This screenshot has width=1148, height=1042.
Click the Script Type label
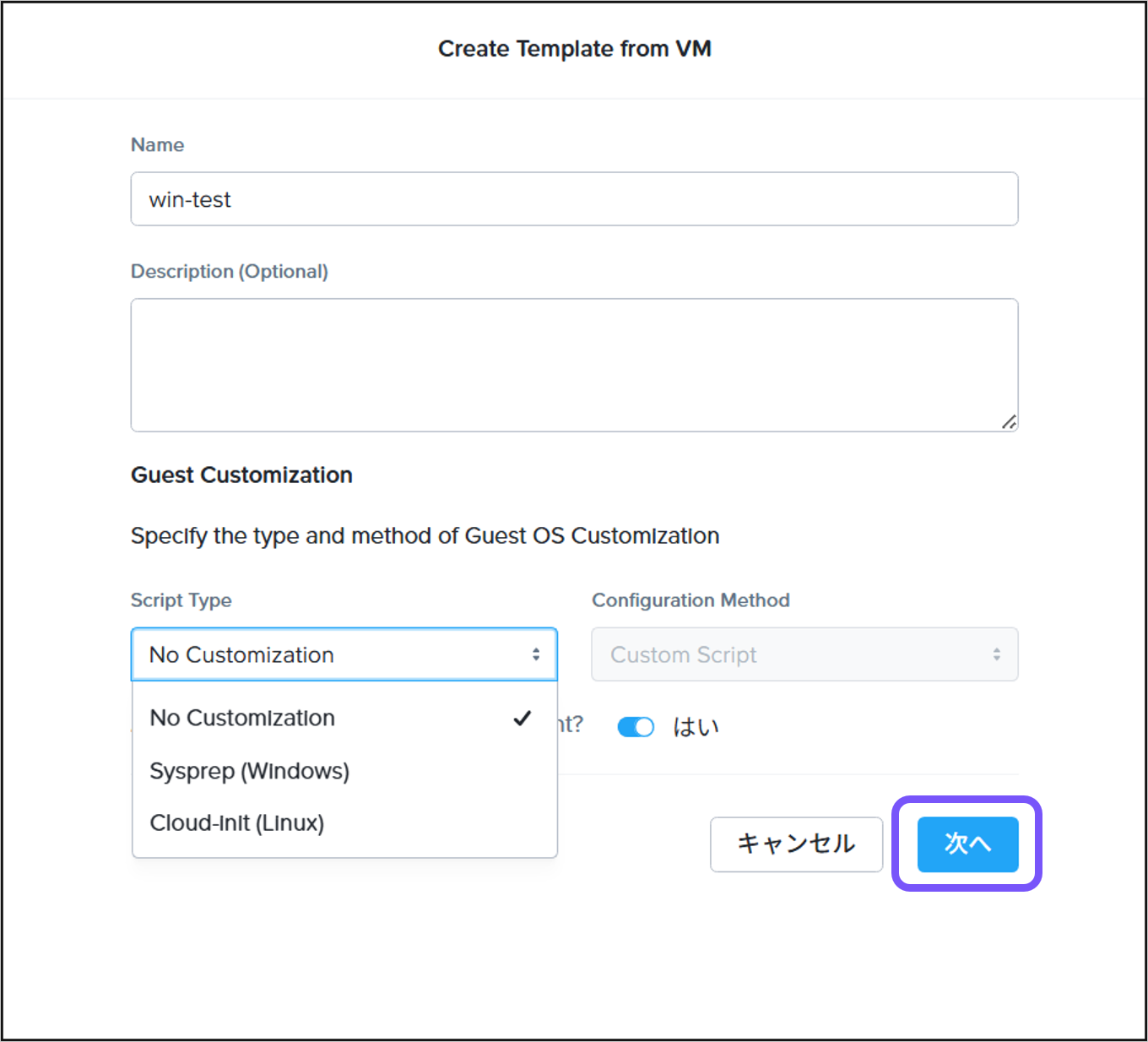(181, 600)
